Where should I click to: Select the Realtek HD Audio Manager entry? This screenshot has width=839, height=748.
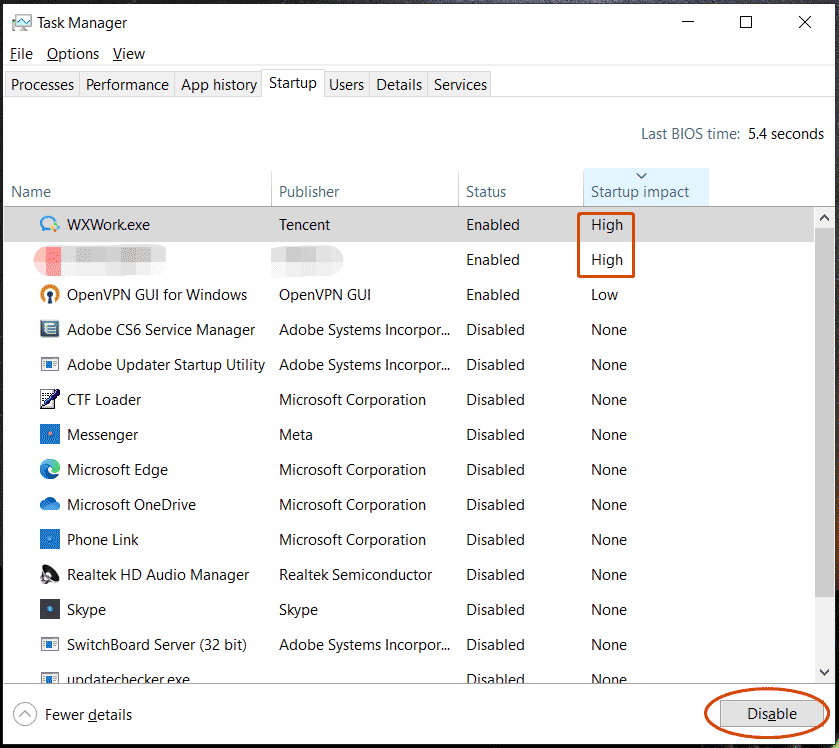[158, 575]
